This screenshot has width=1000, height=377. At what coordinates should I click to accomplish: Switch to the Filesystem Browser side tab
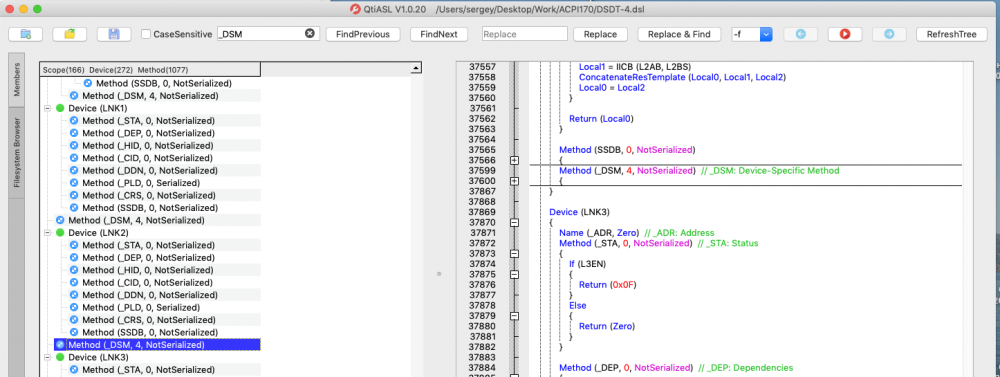[17, 153]
